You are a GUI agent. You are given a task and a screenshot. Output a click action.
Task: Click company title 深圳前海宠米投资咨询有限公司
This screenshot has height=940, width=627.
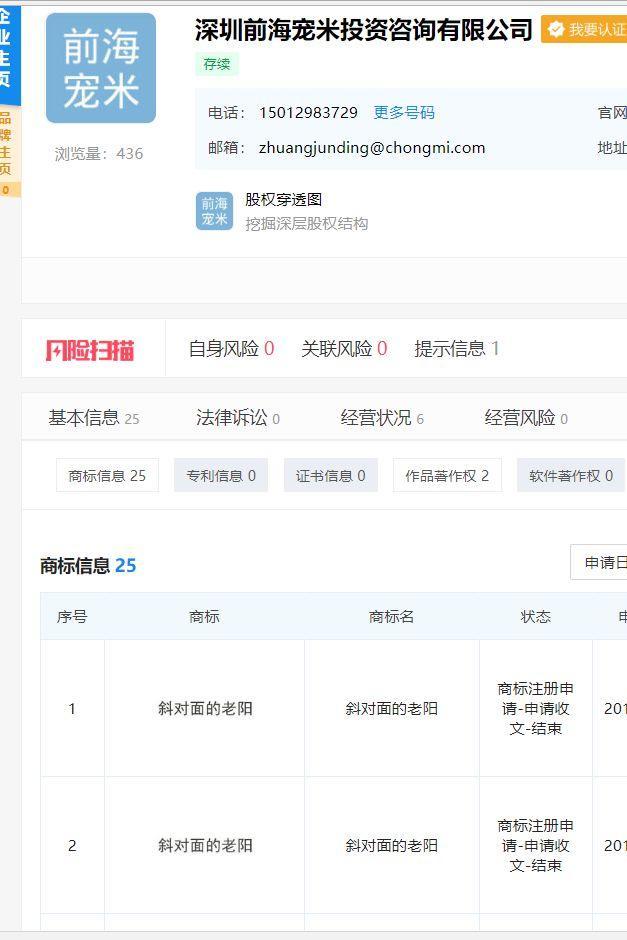point(363,29)
